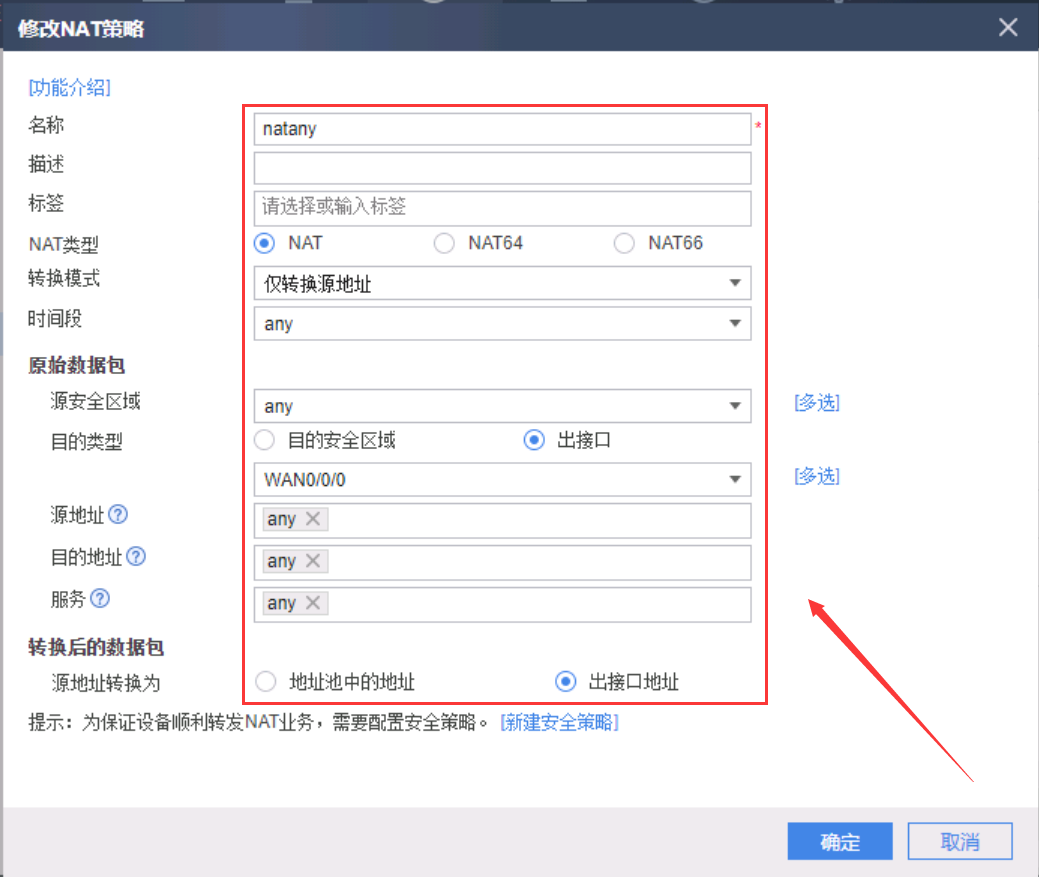The height and width of the screenshot is (877, 1039).
Task: Click the 功能介绍 link
Action: pos(69,88)
